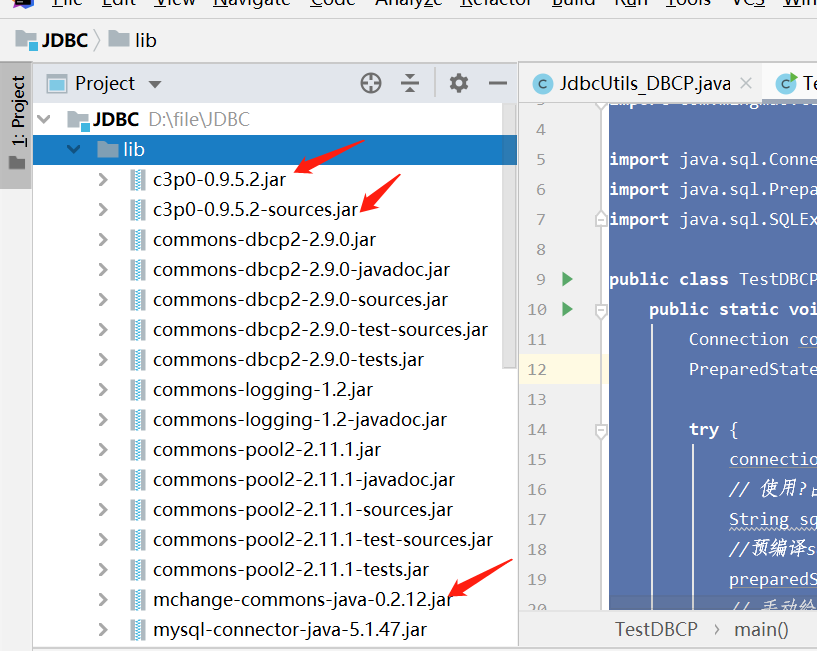Image resolution: width=817 pixels, height=651 pixels.
Task: Click the Collapse All icon in Project panel
Action: click(410, 83)
